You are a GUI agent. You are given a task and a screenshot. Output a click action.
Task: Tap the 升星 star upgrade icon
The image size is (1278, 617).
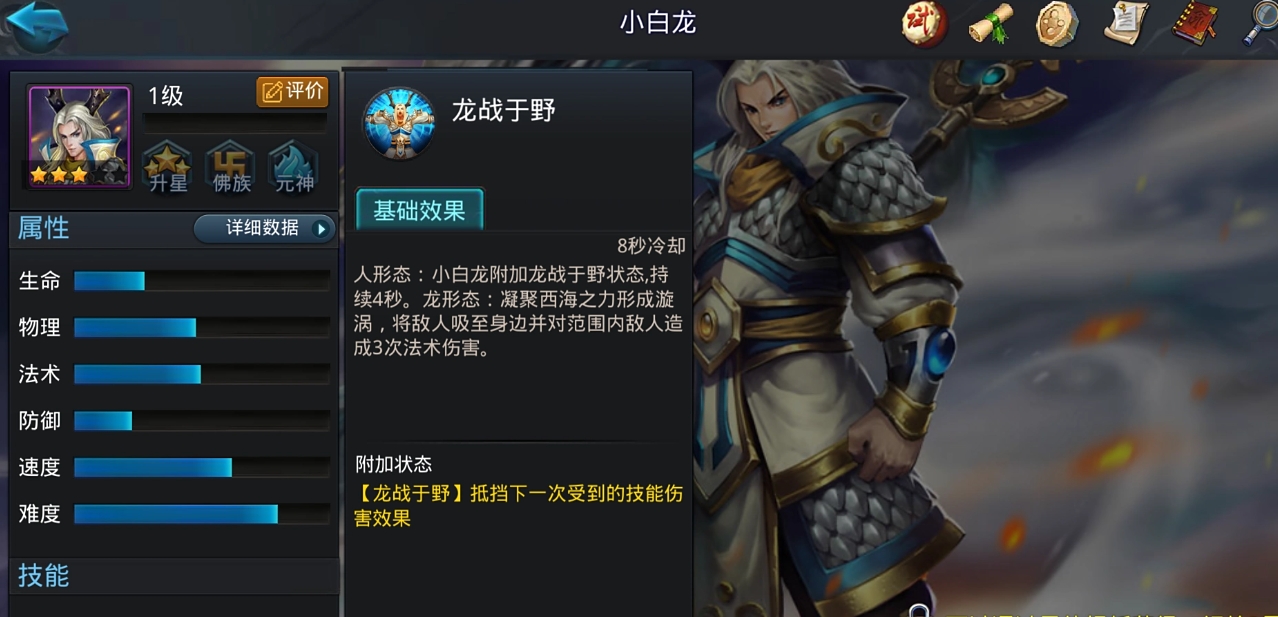[x=167, y=167]
